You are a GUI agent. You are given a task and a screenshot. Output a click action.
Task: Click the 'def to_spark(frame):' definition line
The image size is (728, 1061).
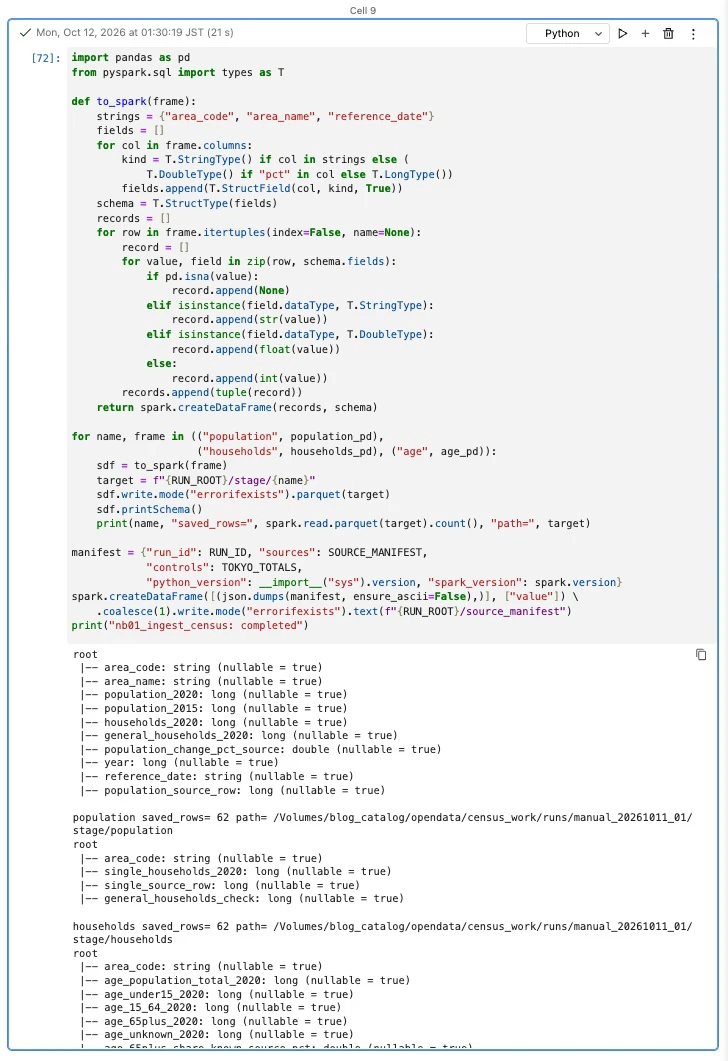(134, 101)
